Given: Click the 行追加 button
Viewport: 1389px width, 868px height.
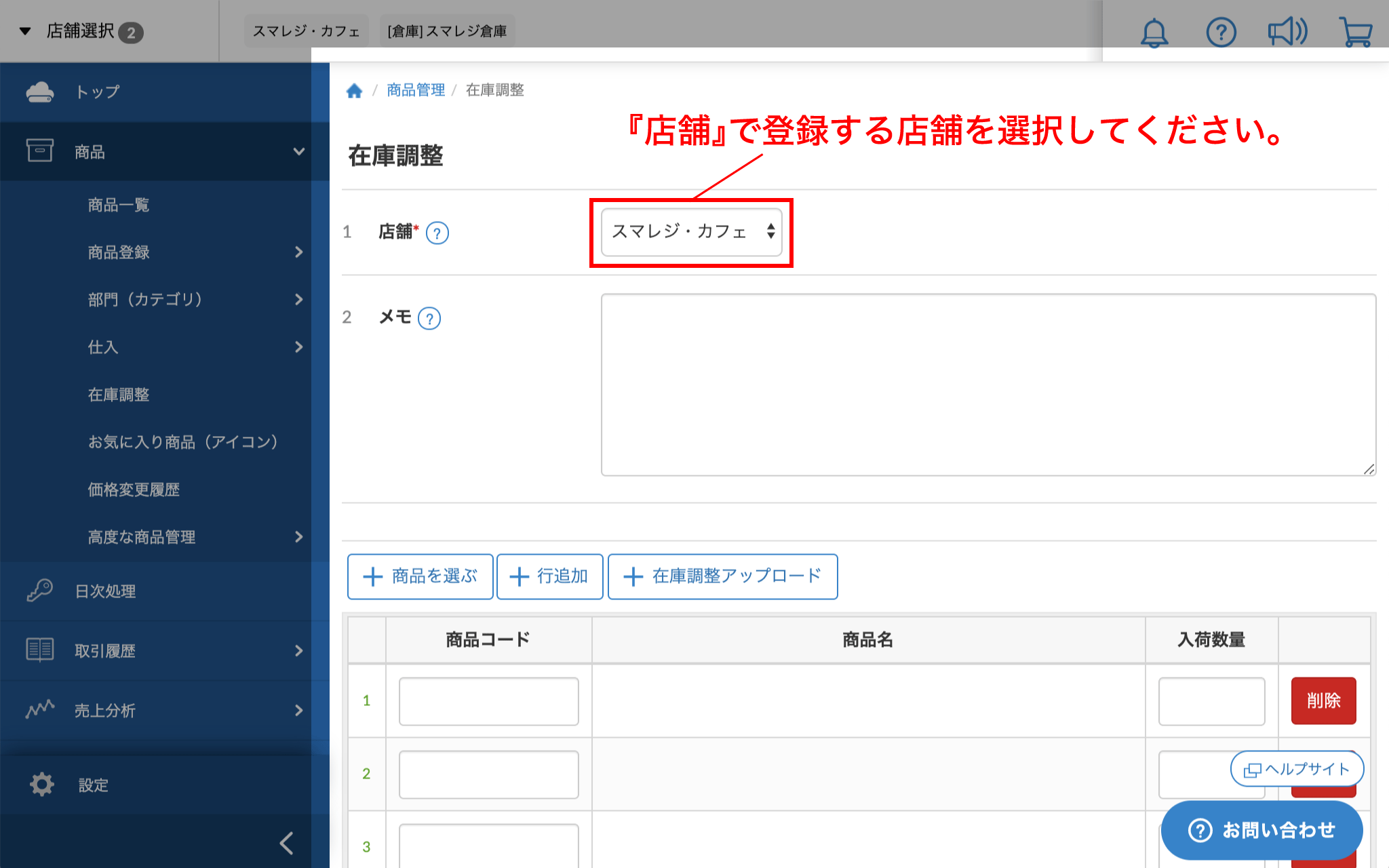Looking at the screenshot, I should click(550, 576).
